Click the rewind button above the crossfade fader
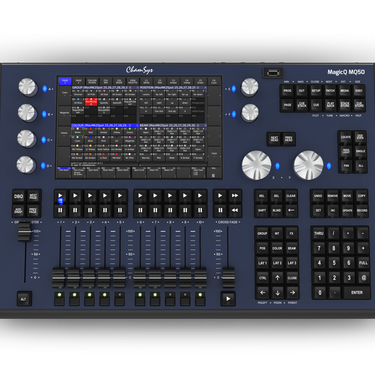This screenshot has width=375, height=375. coord(235,211)
